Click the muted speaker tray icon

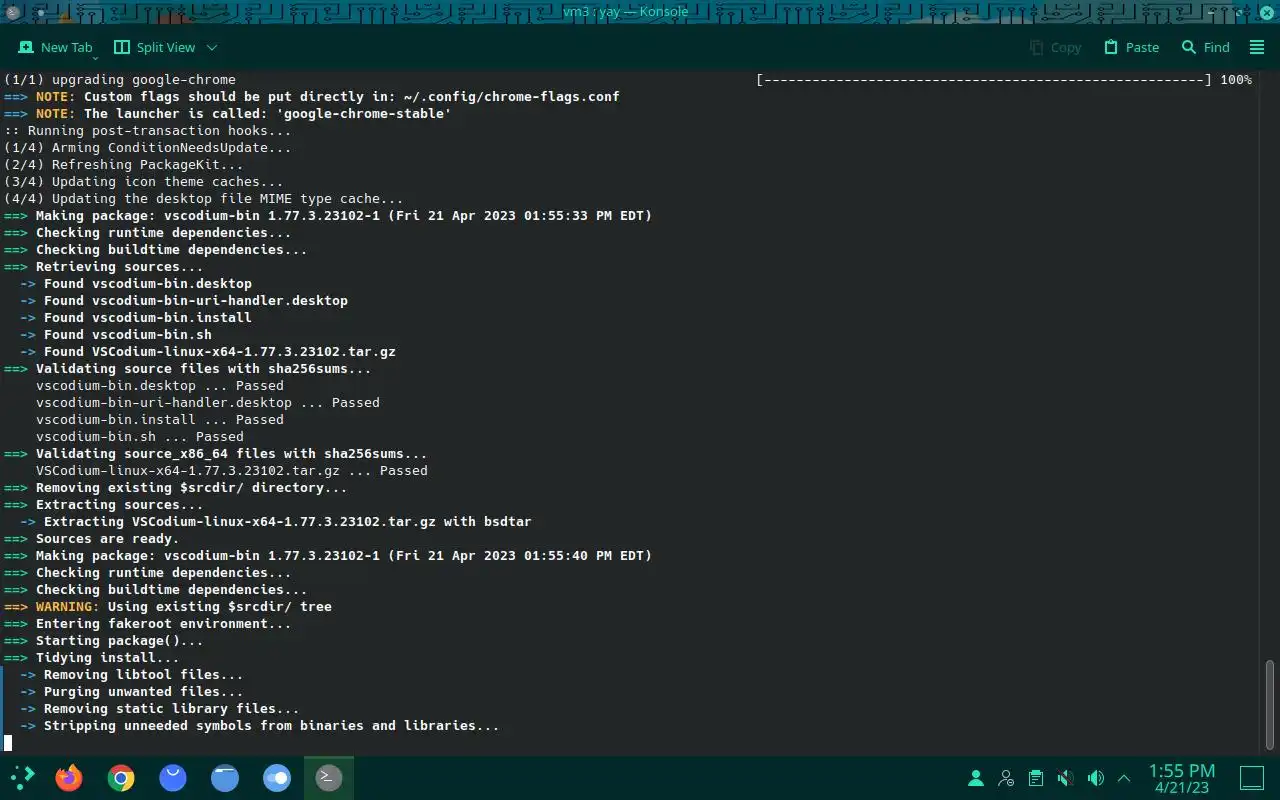1066,778
